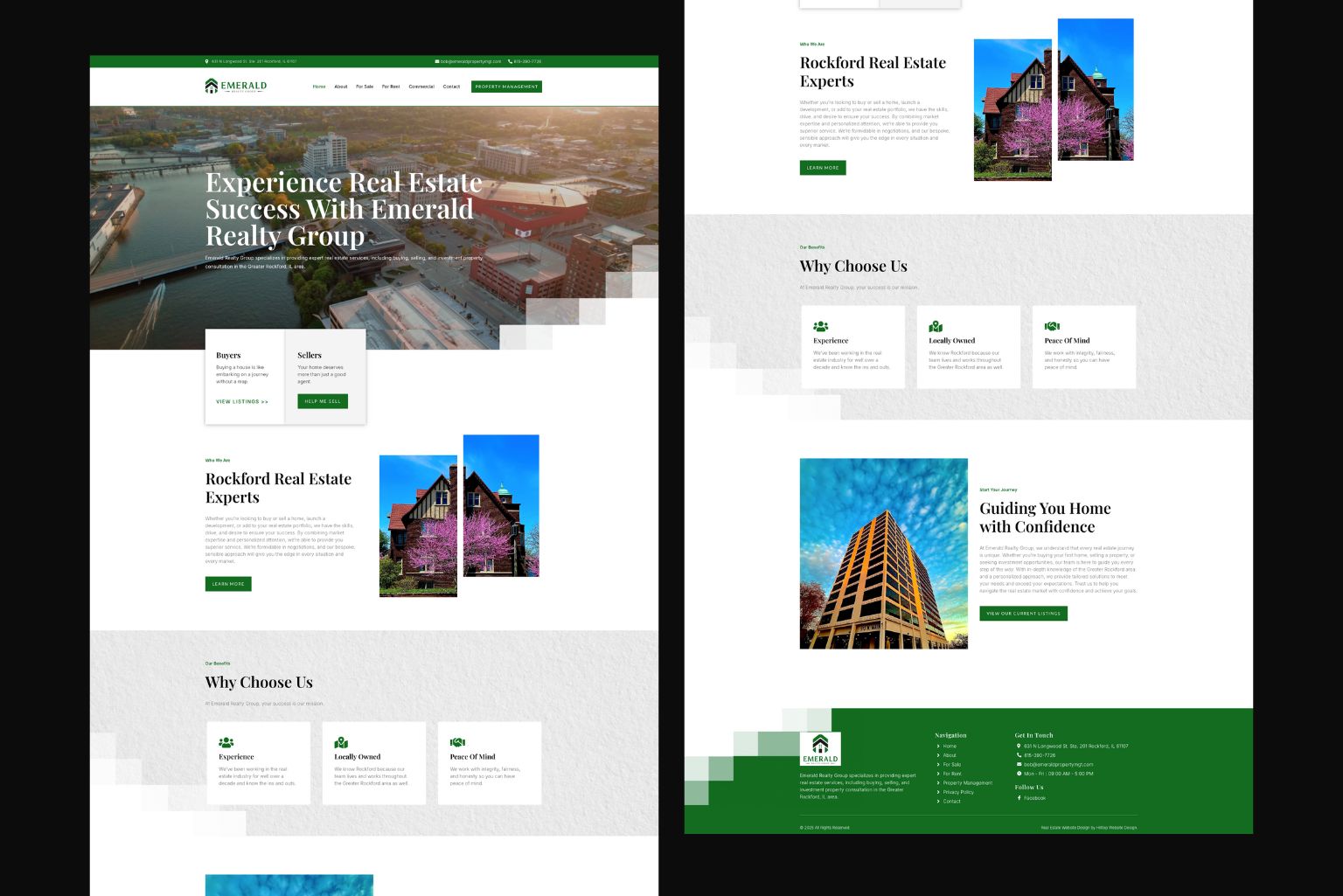Open the footer Privacy Policy link

point(958,792)
